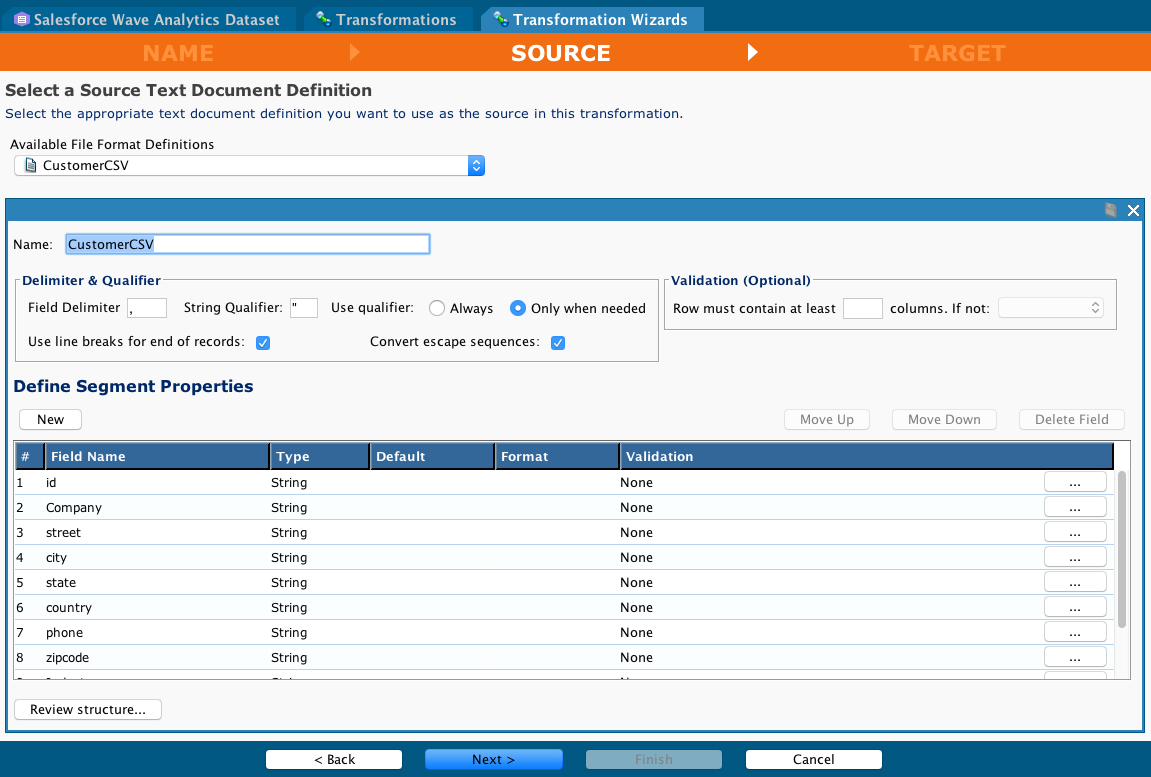The image size is (1151, 777).
Task: Open the If not validation dropdown
Action: point(1050,308)
